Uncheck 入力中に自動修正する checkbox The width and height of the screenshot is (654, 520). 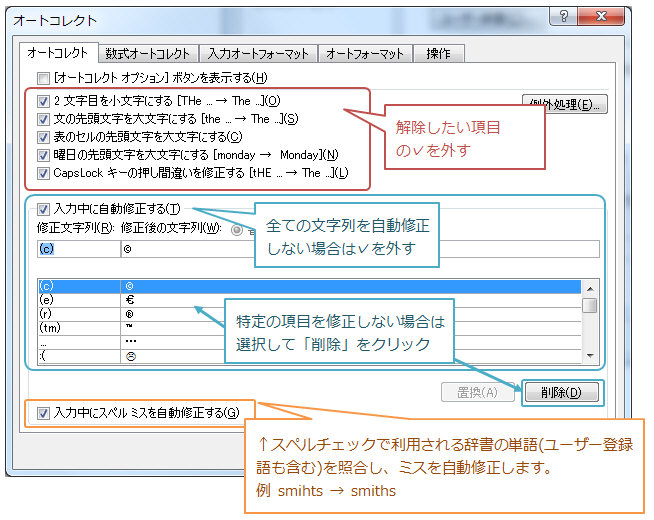(43, 209)
